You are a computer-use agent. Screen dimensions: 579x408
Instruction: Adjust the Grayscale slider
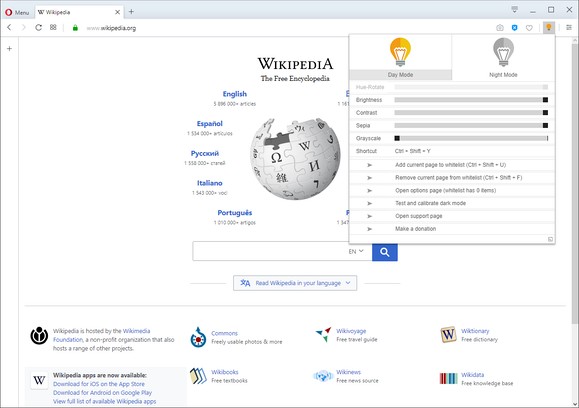pyautogui.click(x=471, y=138)
